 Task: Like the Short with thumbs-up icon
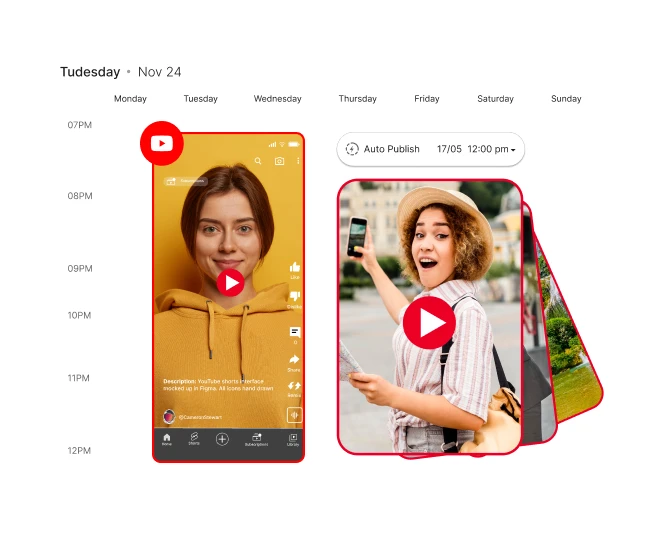click(295, 268)
